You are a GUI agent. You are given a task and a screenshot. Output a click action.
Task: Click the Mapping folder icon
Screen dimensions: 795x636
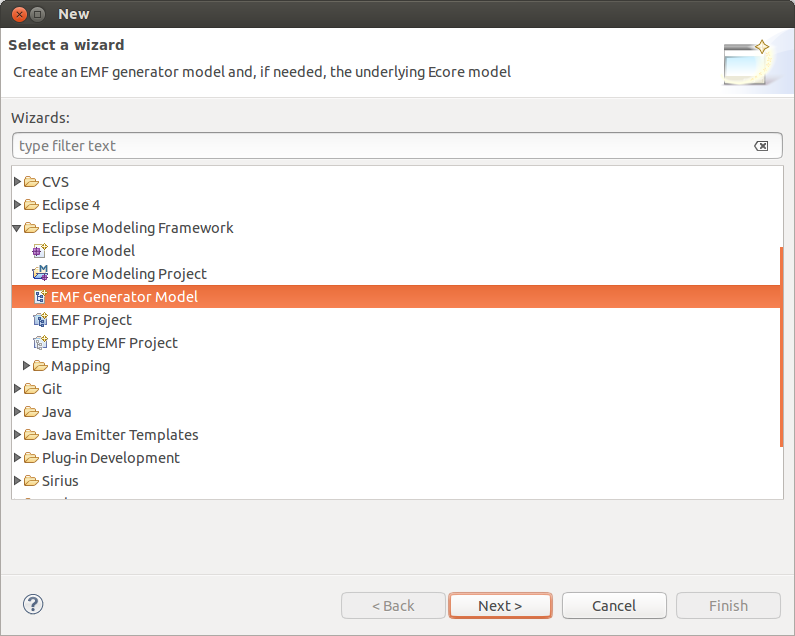coord(41,366)
